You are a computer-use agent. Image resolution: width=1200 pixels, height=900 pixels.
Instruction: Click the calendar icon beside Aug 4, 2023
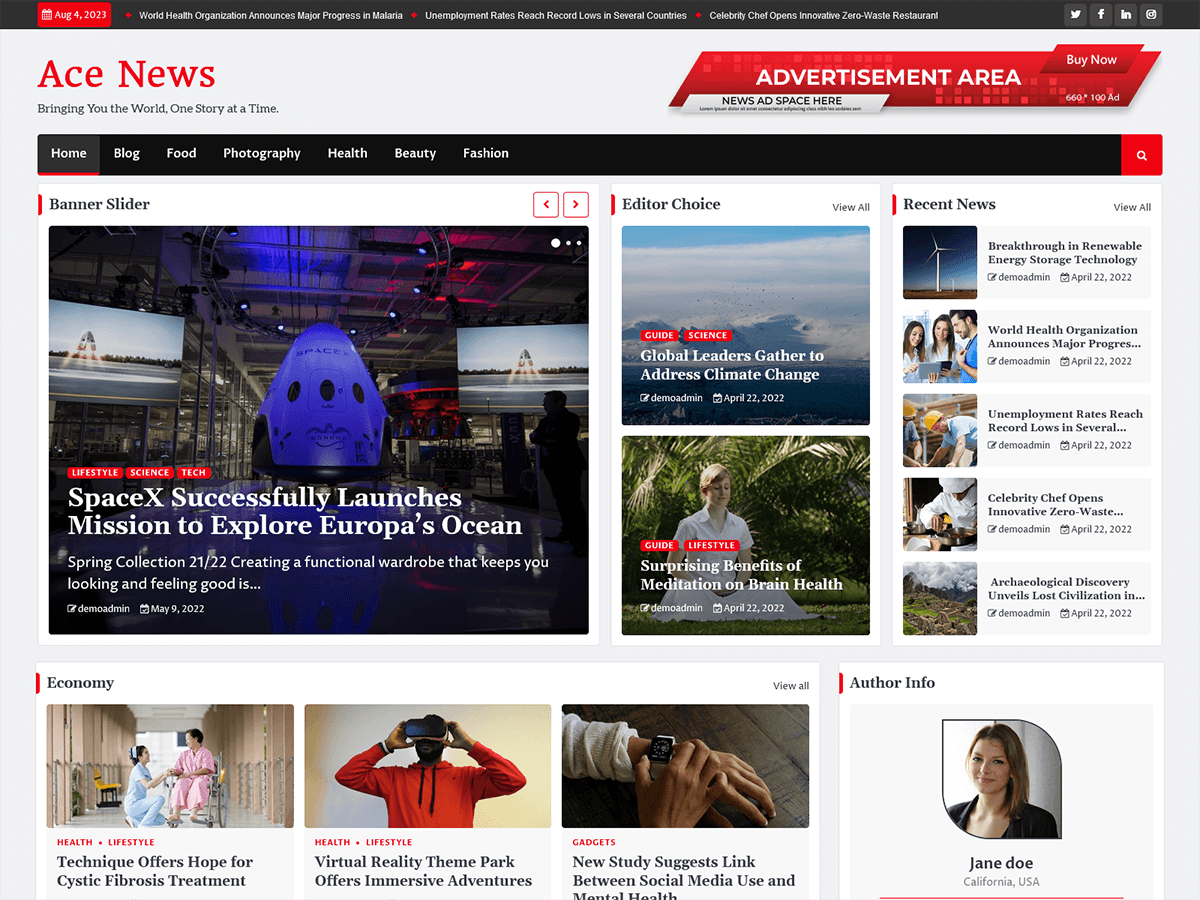[x=45, y=14]
